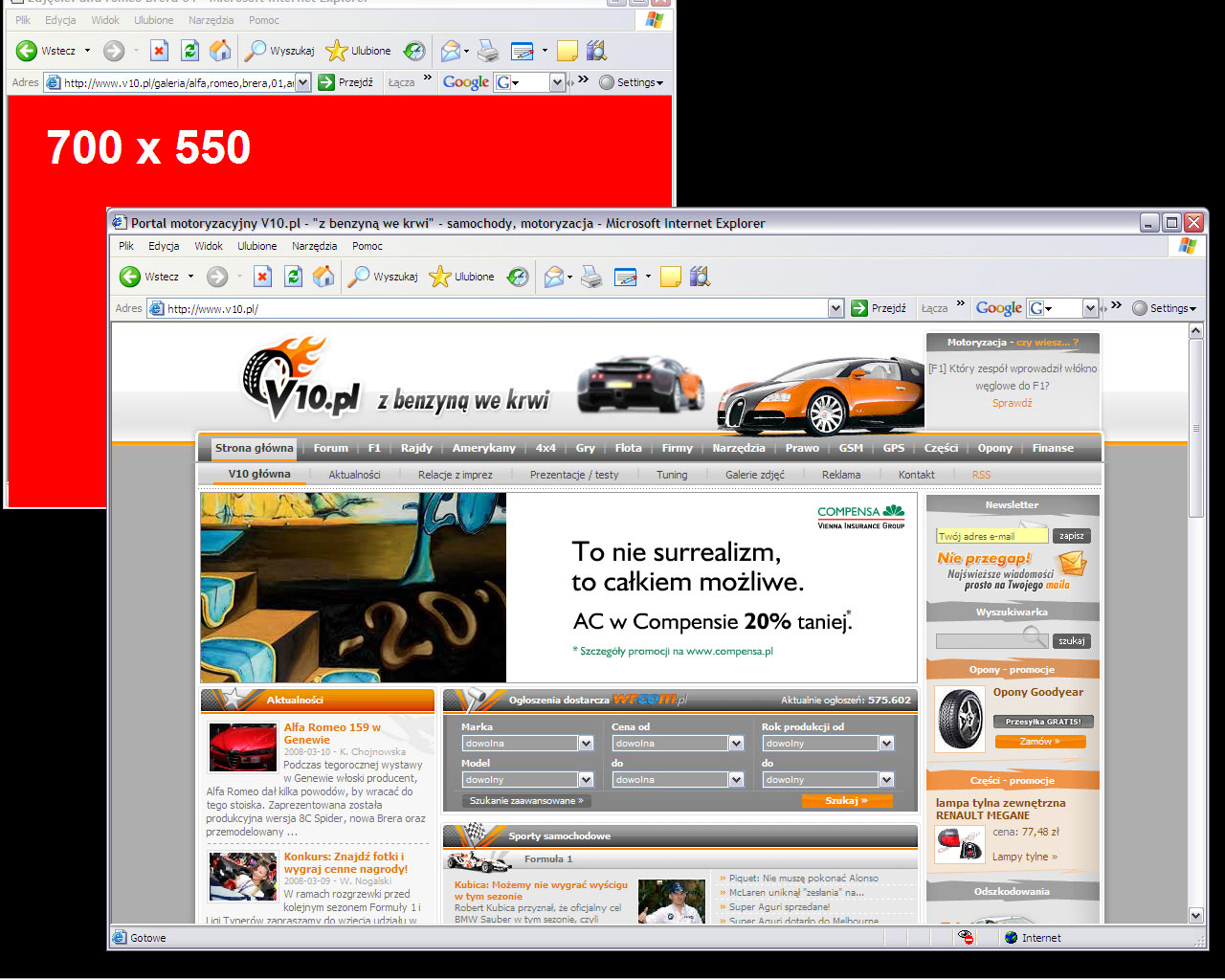Open the Widok menu in V10.pl window
The height and width of the screenshot is (980, 1225).
209,246
